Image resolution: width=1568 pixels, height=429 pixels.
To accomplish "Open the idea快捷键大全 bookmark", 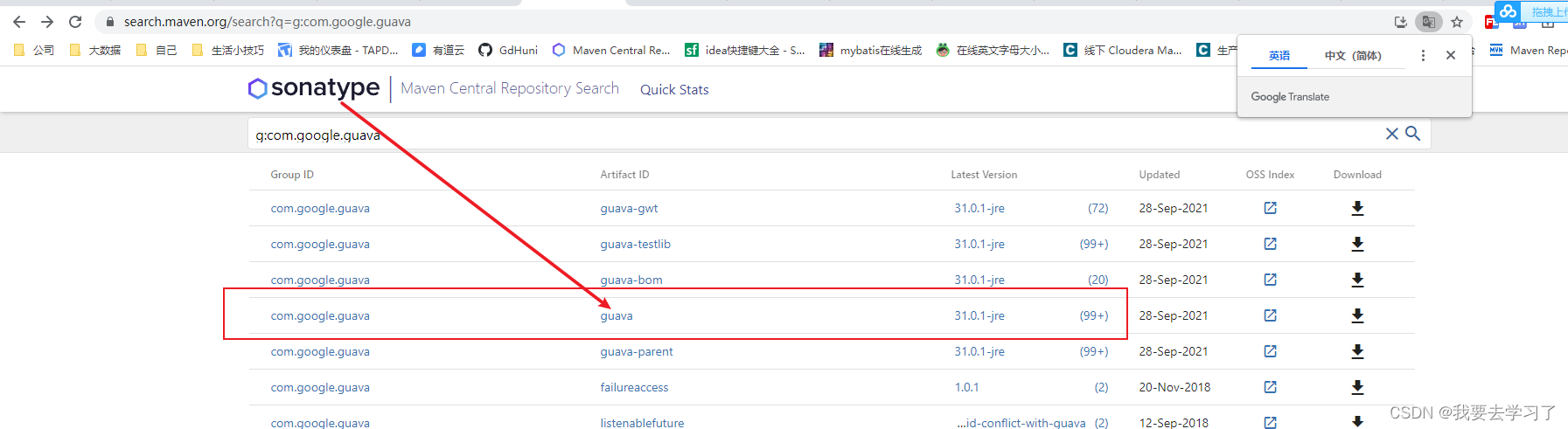I will [745, 50].
